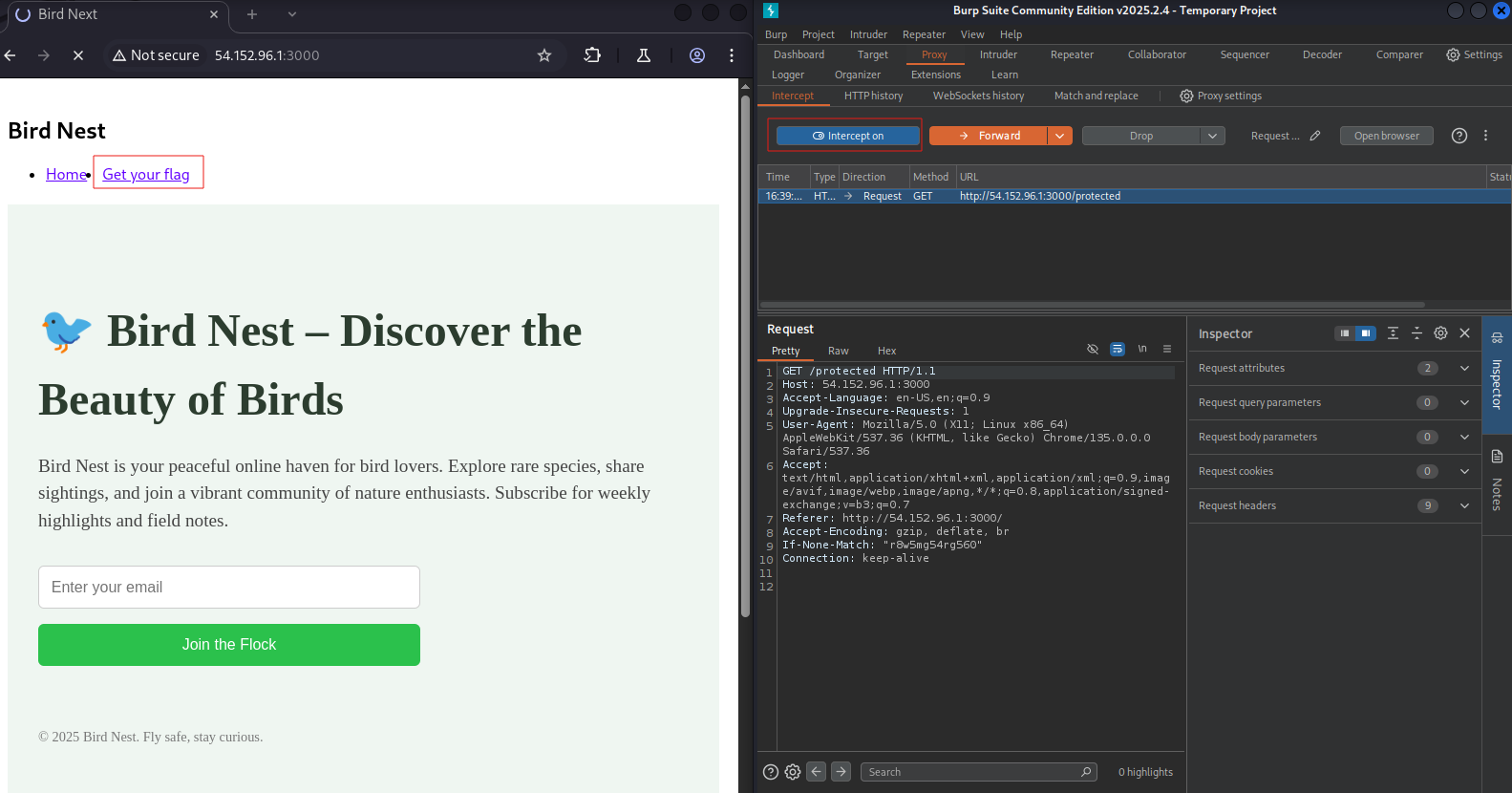
Task: Expand all Inspector sections icon
Action: click(x=1393, y=333)
